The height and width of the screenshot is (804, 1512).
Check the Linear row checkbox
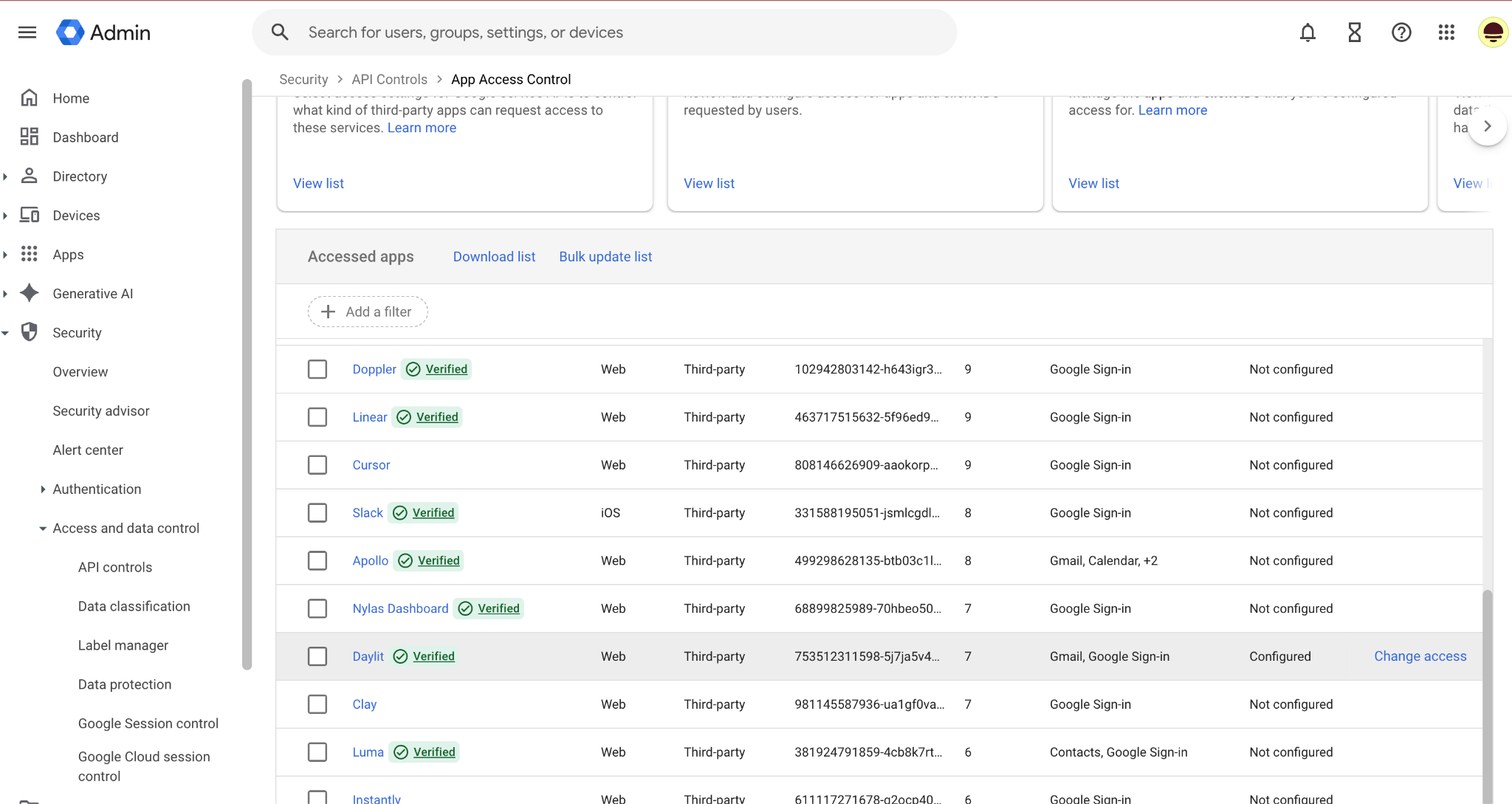317,417
